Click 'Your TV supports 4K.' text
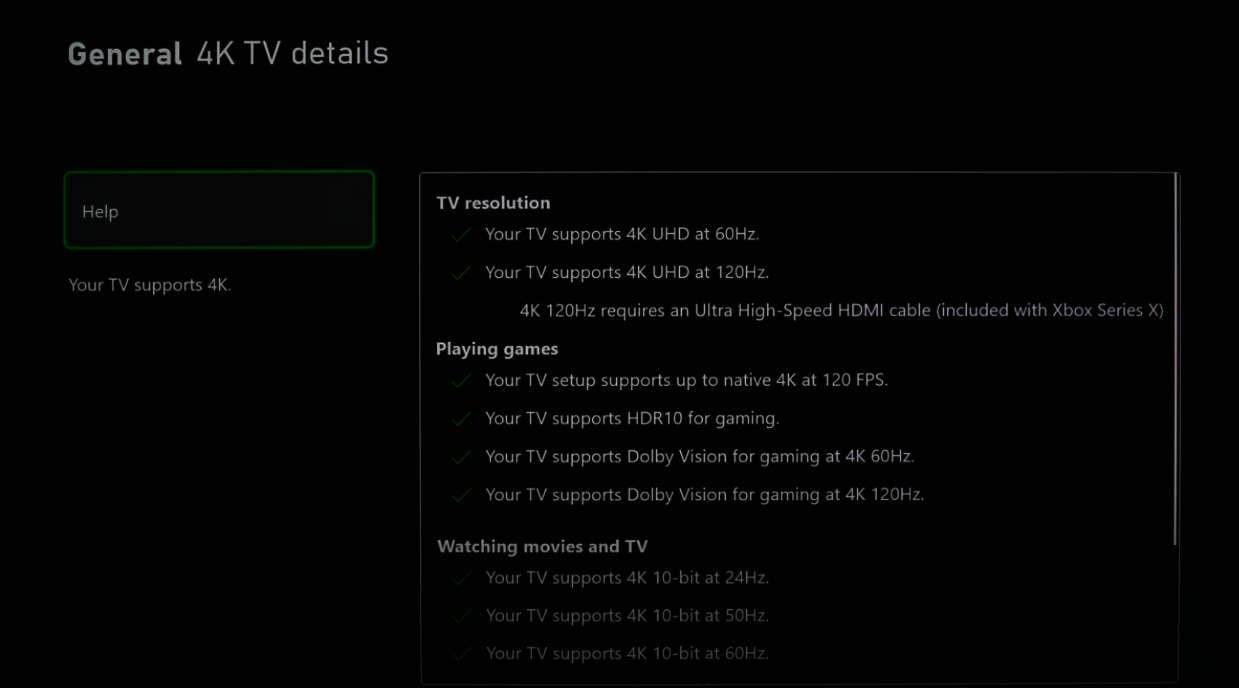This screenshot has width=1239, height=688. pyautogui.click(x=149, y=285)
